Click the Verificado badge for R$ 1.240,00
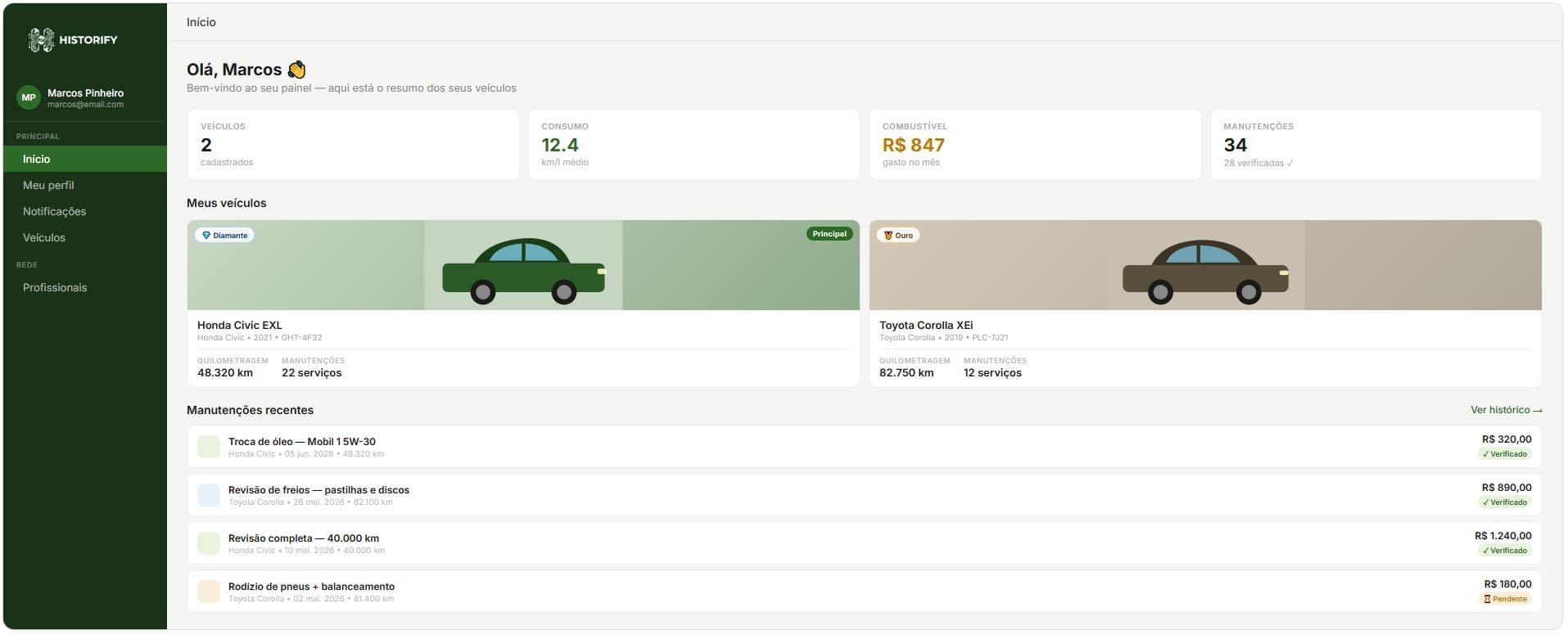This screenshot has width=1568, height=635. click(1505, 551)
